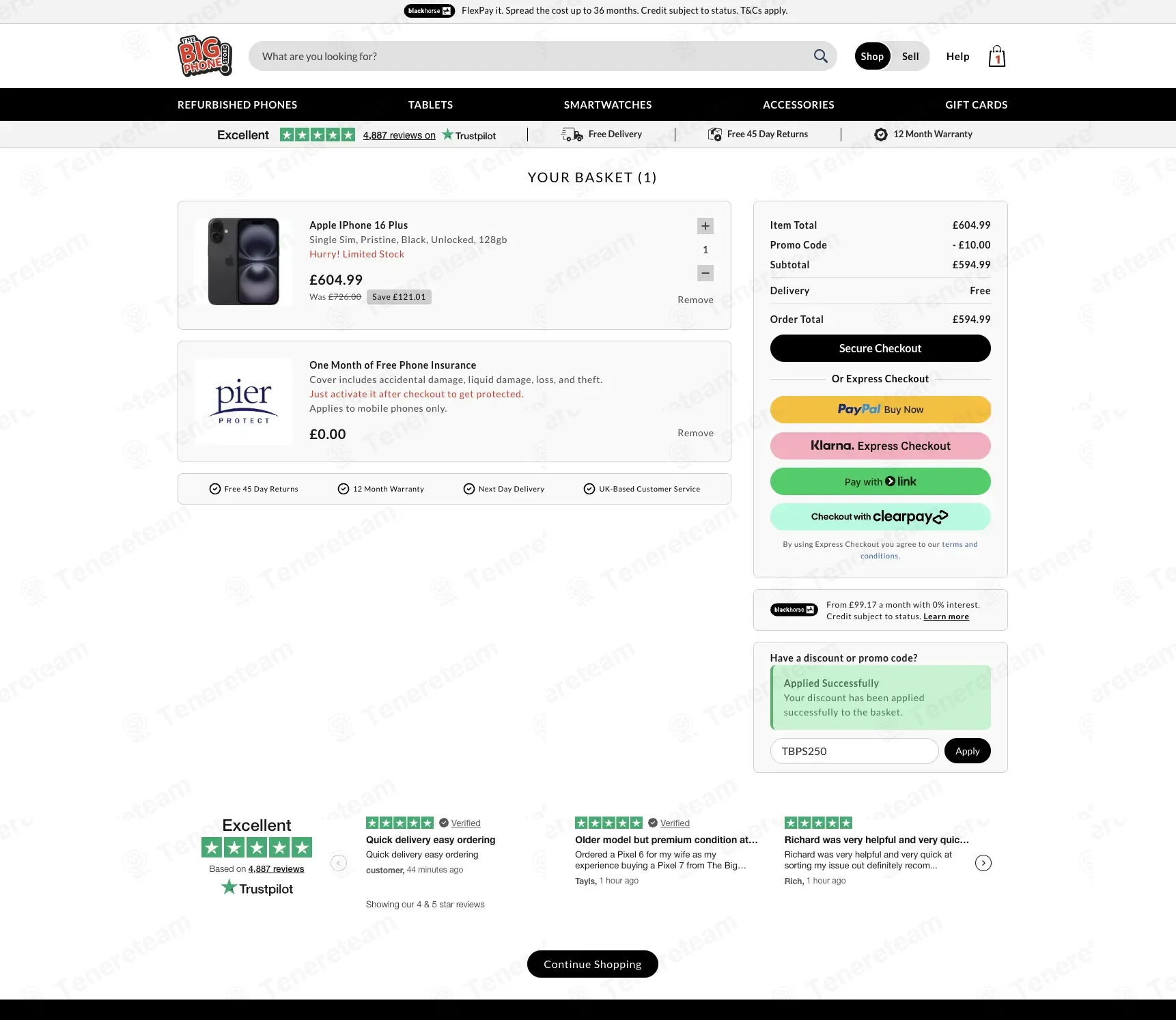Decrease iPhone quantity with minus button
1176x1020 pixels.
pyautogui.click(x=705, y=273)
